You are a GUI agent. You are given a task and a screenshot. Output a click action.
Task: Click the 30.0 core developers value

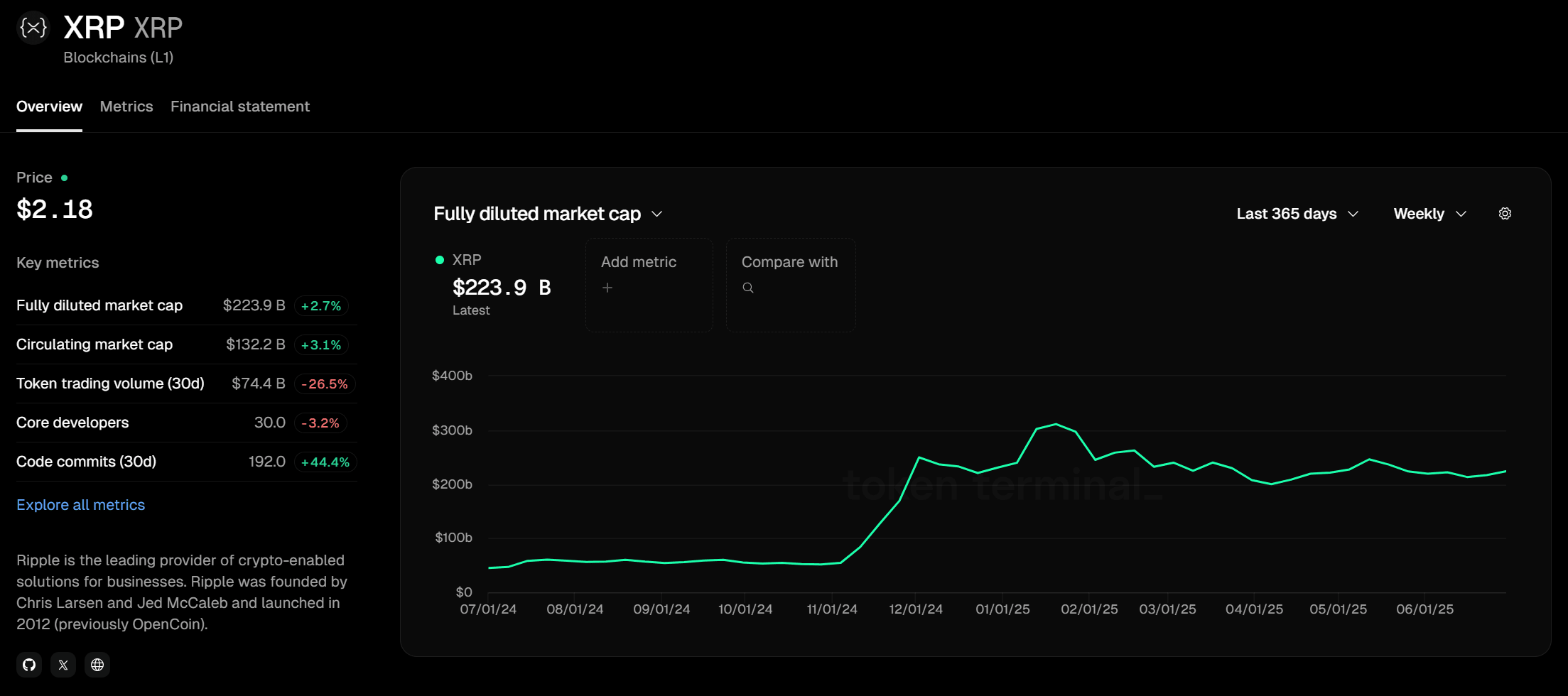pos(270,423)
